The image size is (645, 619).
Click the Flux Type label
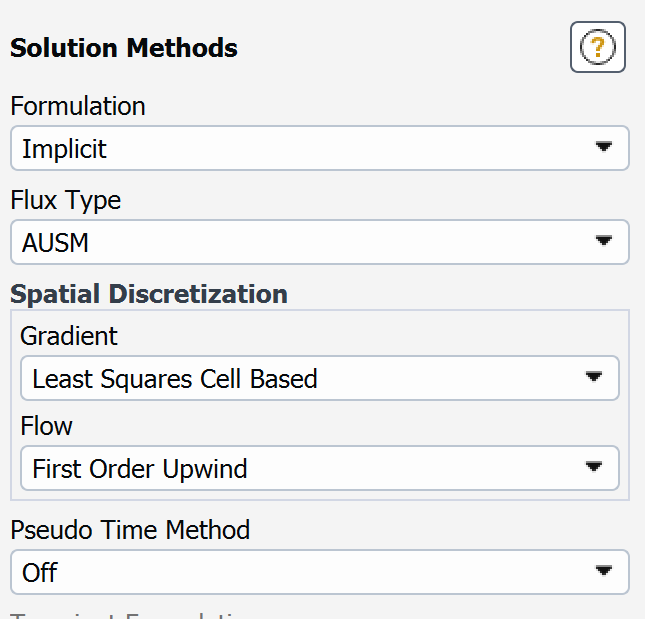pyautogui.click(x=66, y=200)
